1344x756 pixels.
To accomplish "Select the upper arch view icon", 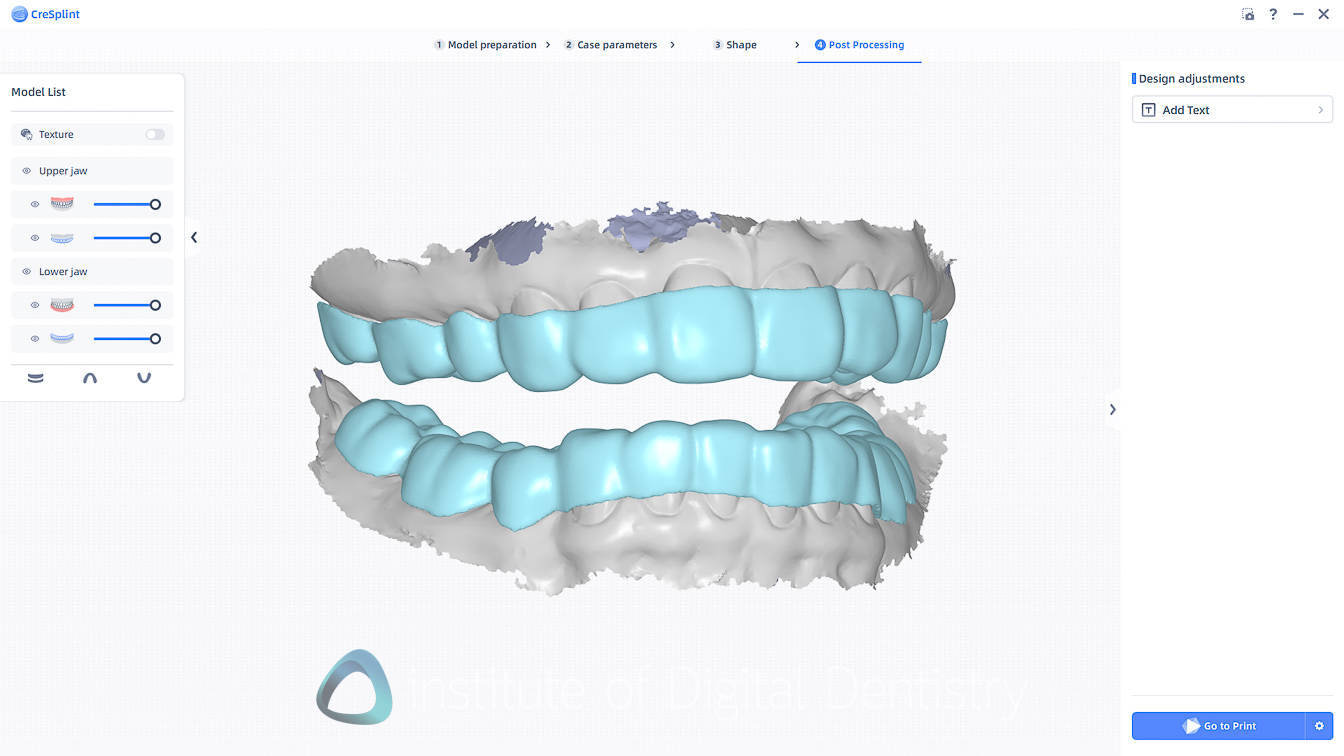I will point(89,378).
